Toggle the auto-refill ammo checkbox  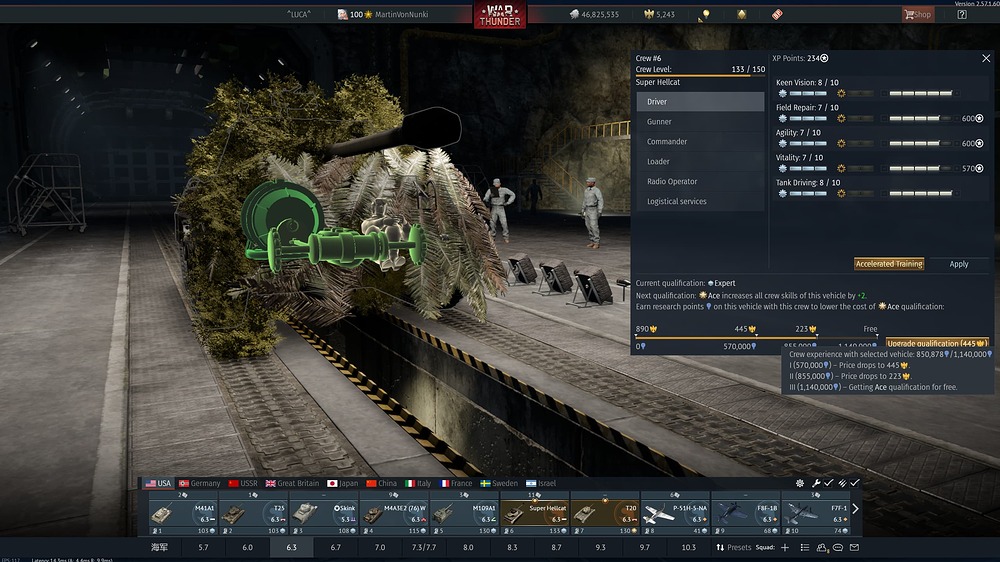coord(855,483)
